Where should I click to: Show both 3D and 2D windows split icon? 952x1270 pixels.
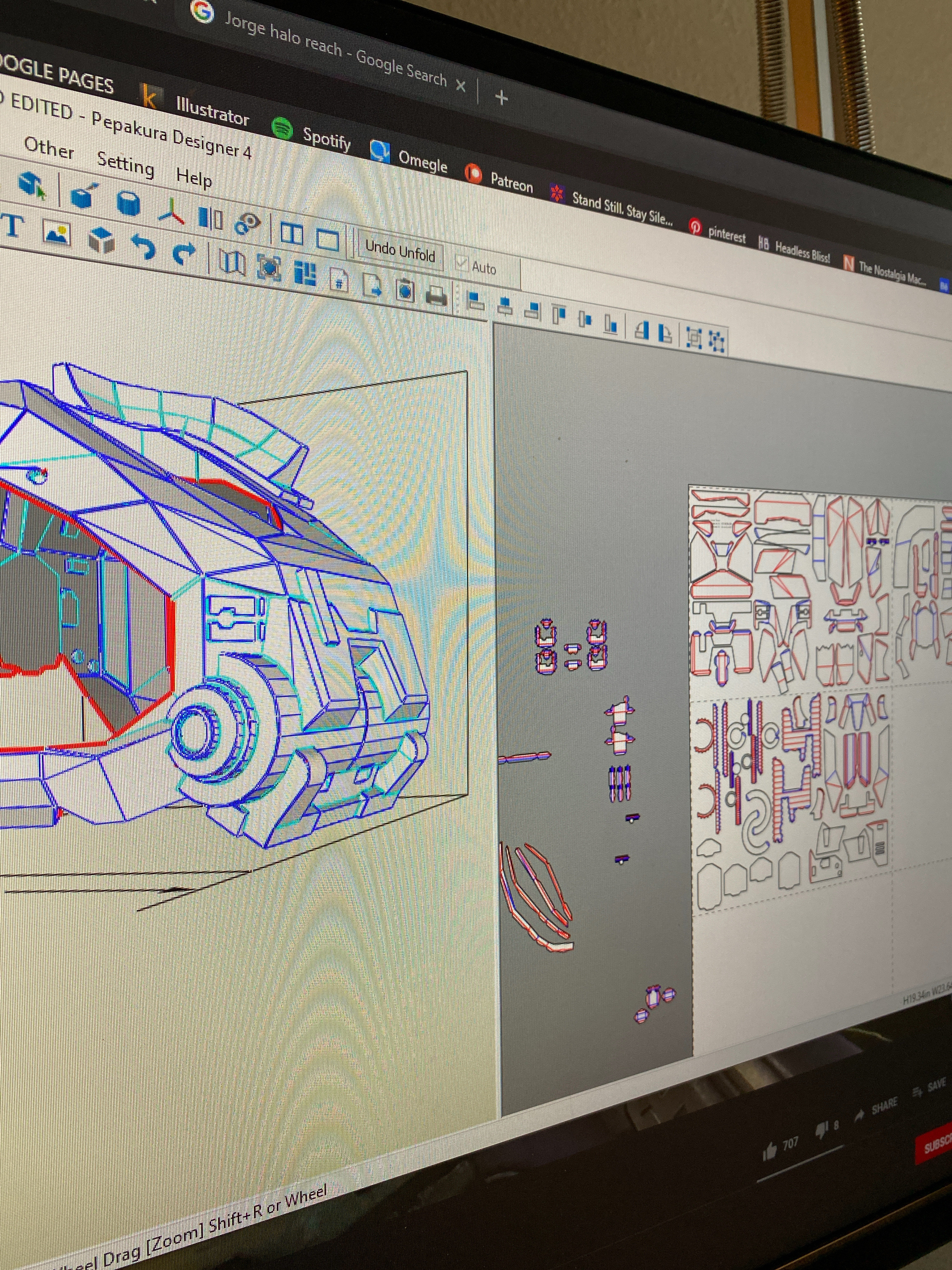tap(292, 234)
